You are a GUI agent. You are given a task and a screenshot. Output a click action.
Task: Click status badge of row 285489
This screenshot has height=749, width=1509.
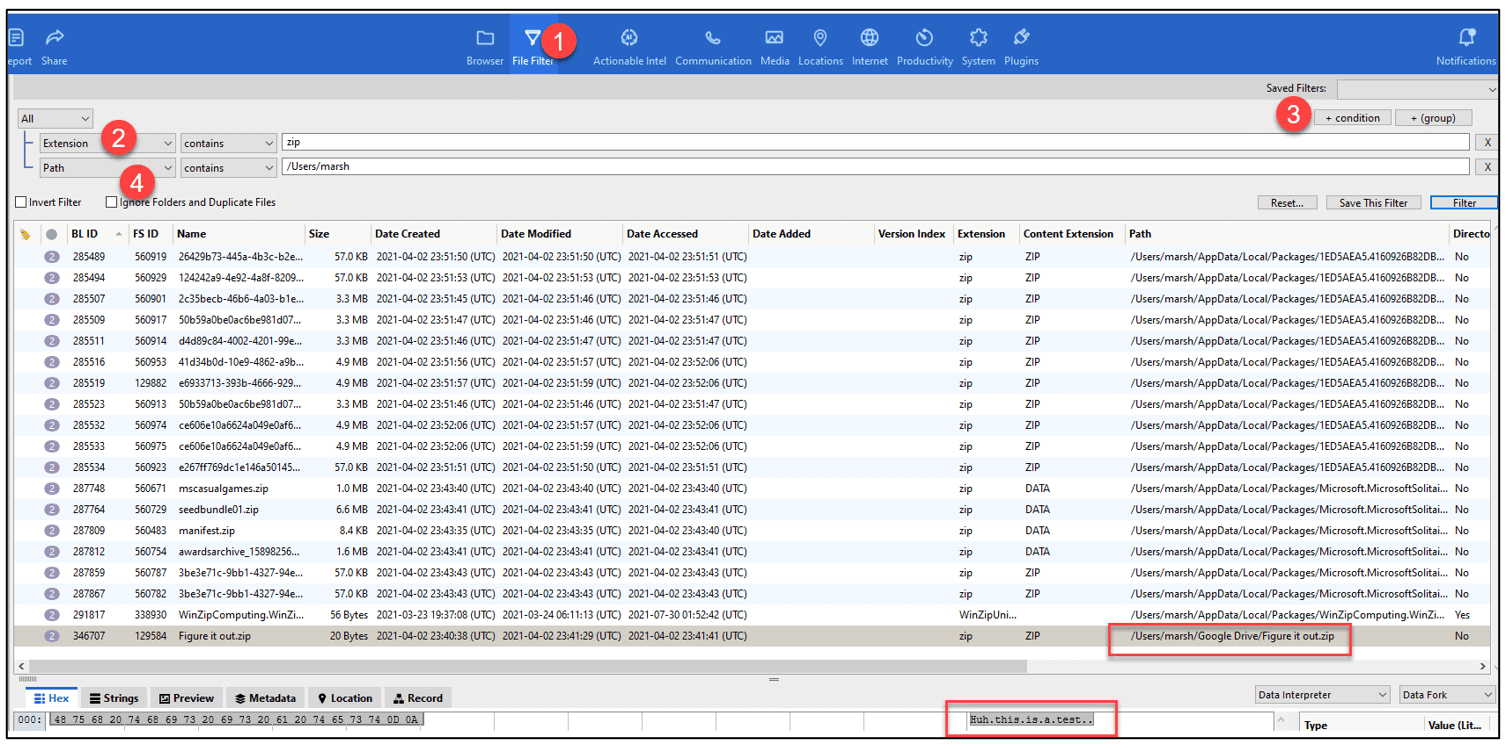(x=51, y=257)
